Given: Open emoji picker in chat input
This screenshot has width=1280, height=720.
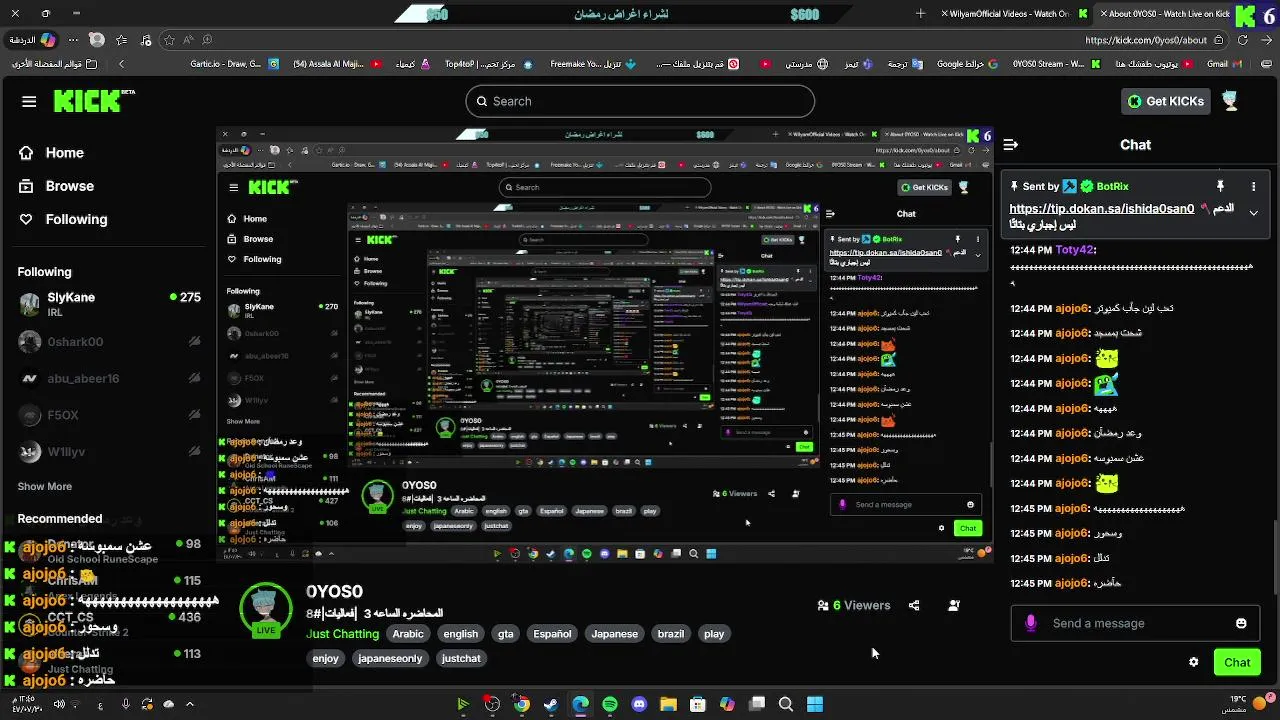Looking at the screenshot, I should point(1241,623).
